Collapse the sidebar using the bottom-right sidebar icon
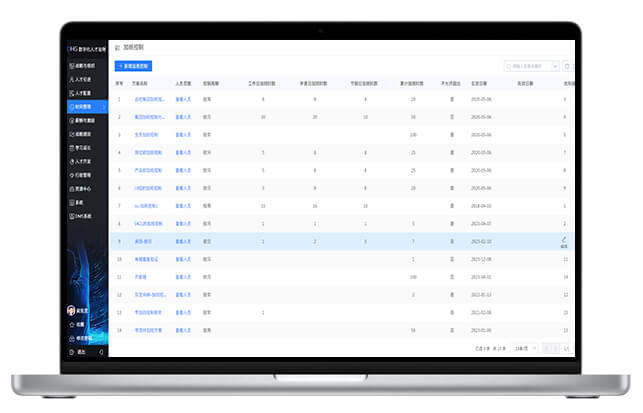This screenshot has width=643, height=413. tap(101, 352)
